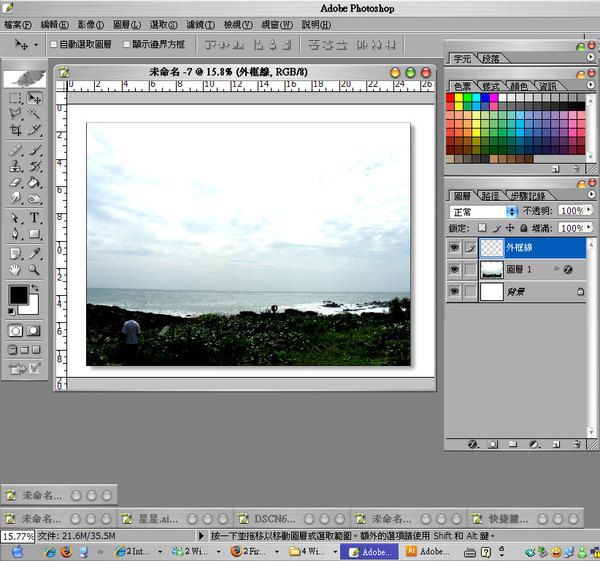The height and width of the screenshot is (561, 600).
Task: Click the zoom percentage field showing 15.77%
Action: [x=17, y=537]
